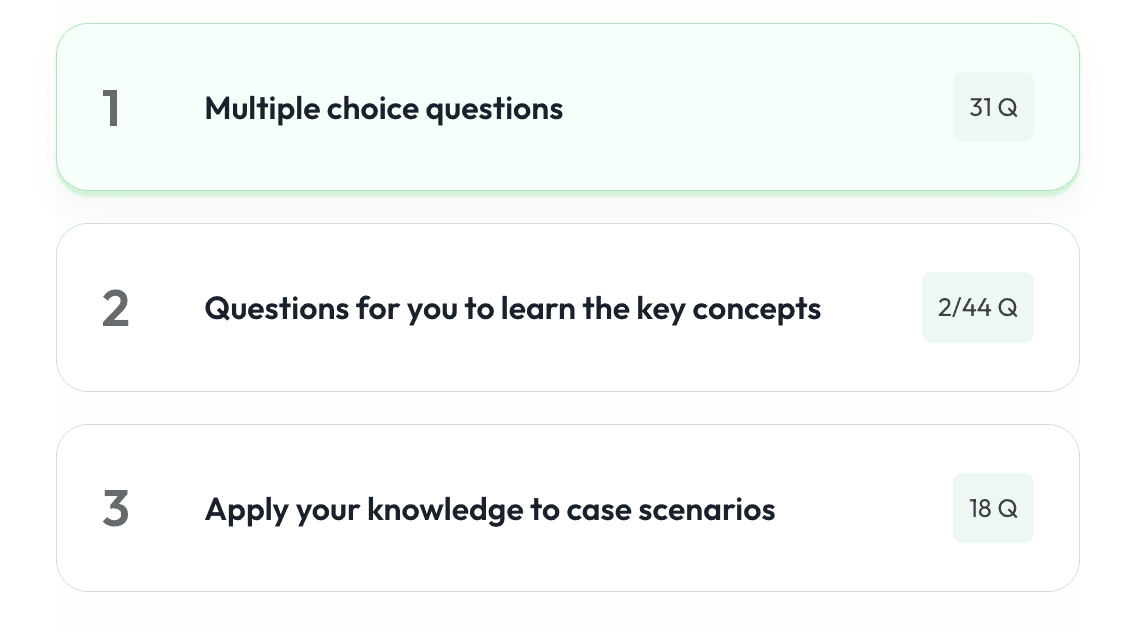Click the number 3 on the third card
1138x632 pixels.
coord(113,507)
